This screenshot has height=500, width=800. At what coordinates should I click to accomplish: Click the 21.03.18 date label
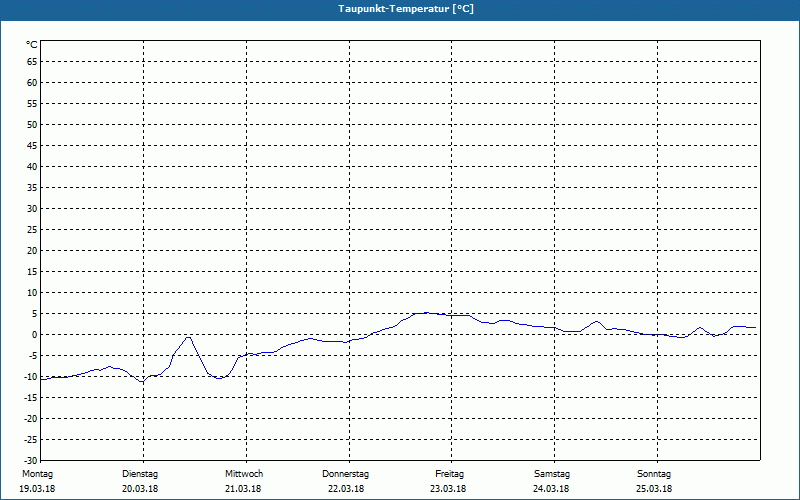pyautogui.click(x=243, y=489)
